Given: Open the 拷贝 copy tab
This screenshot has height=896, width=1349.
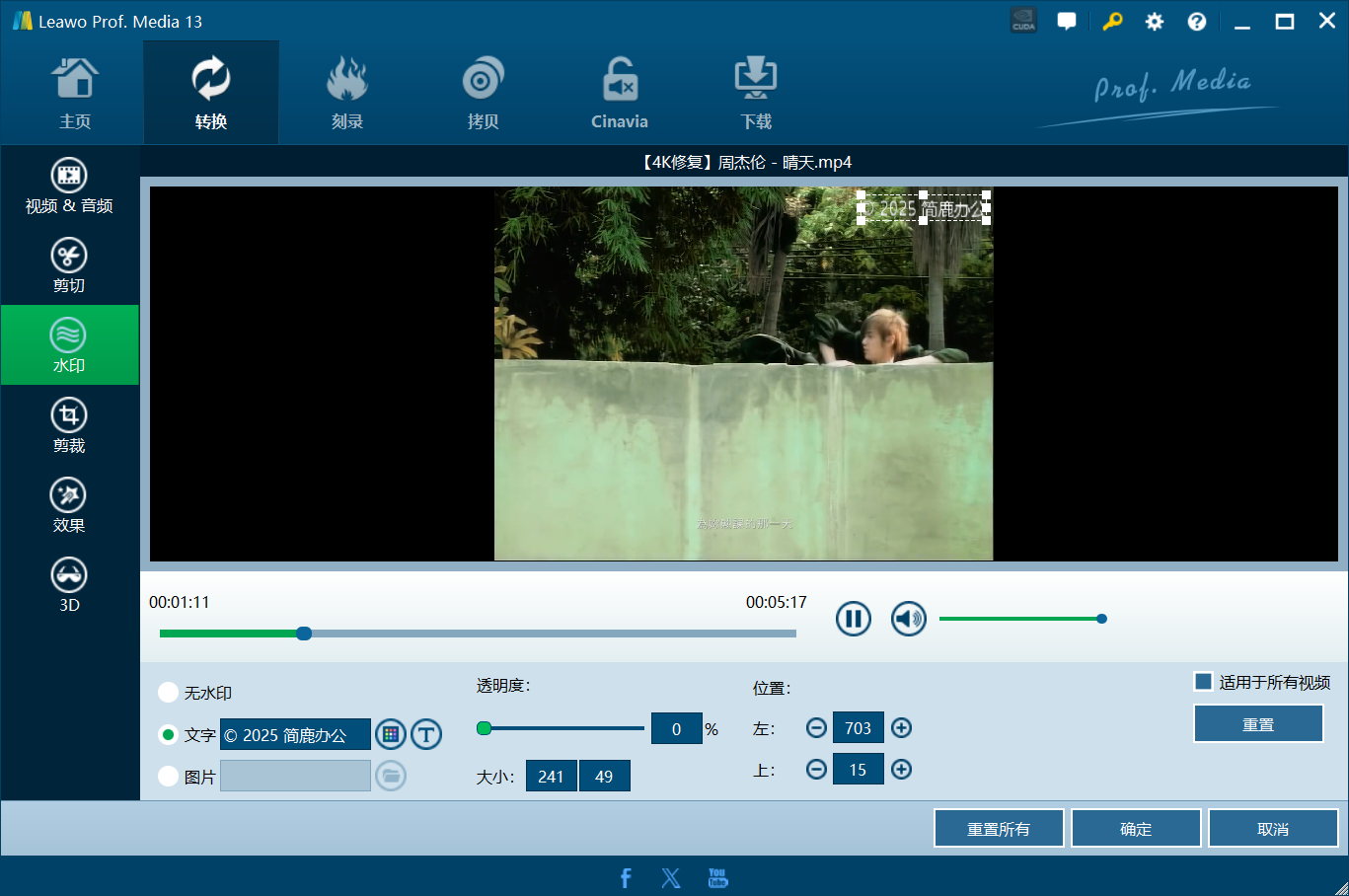Looking at the screenshot, I should coord(484,94).
